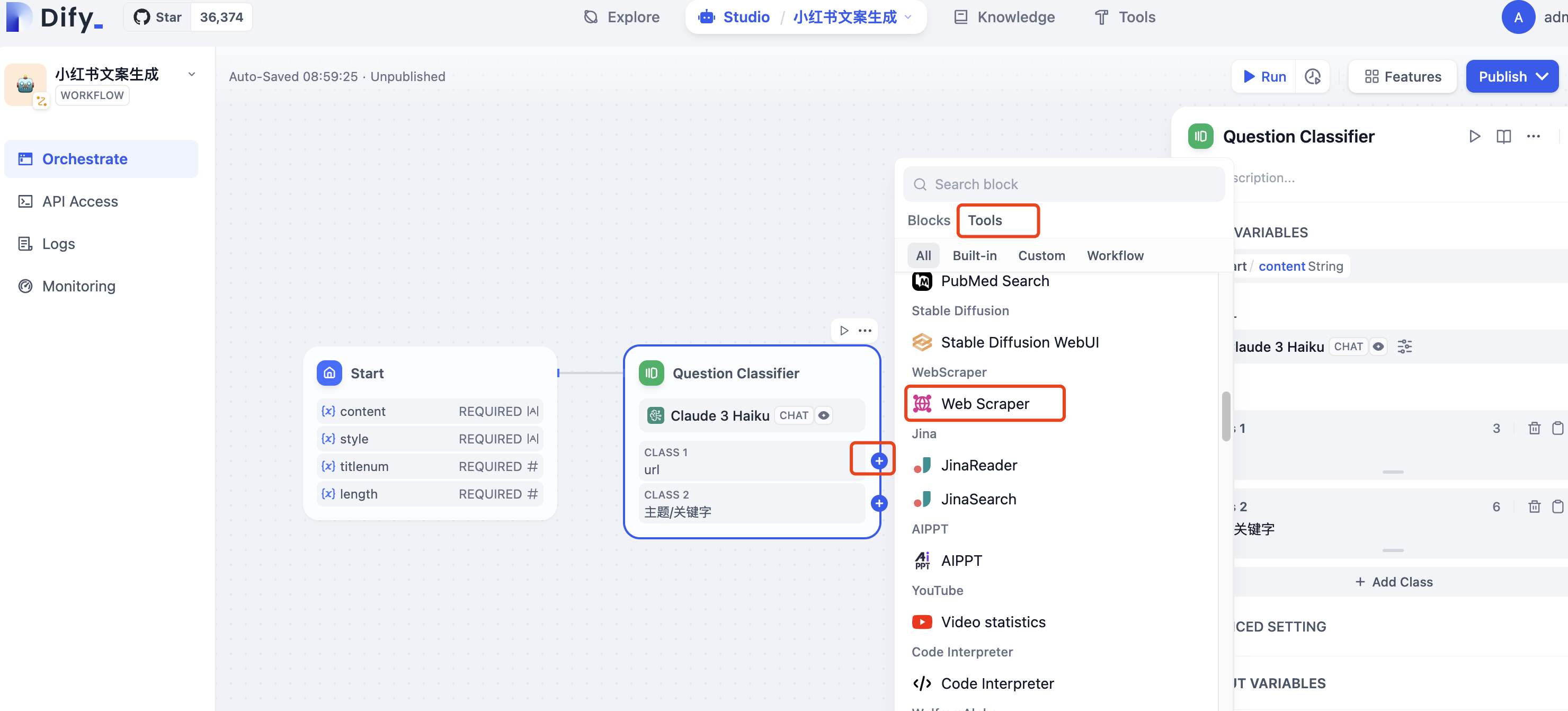Screen dimensions: 1568x711
Task: Open Orchestrate in the sidebar
Action: 101,159
